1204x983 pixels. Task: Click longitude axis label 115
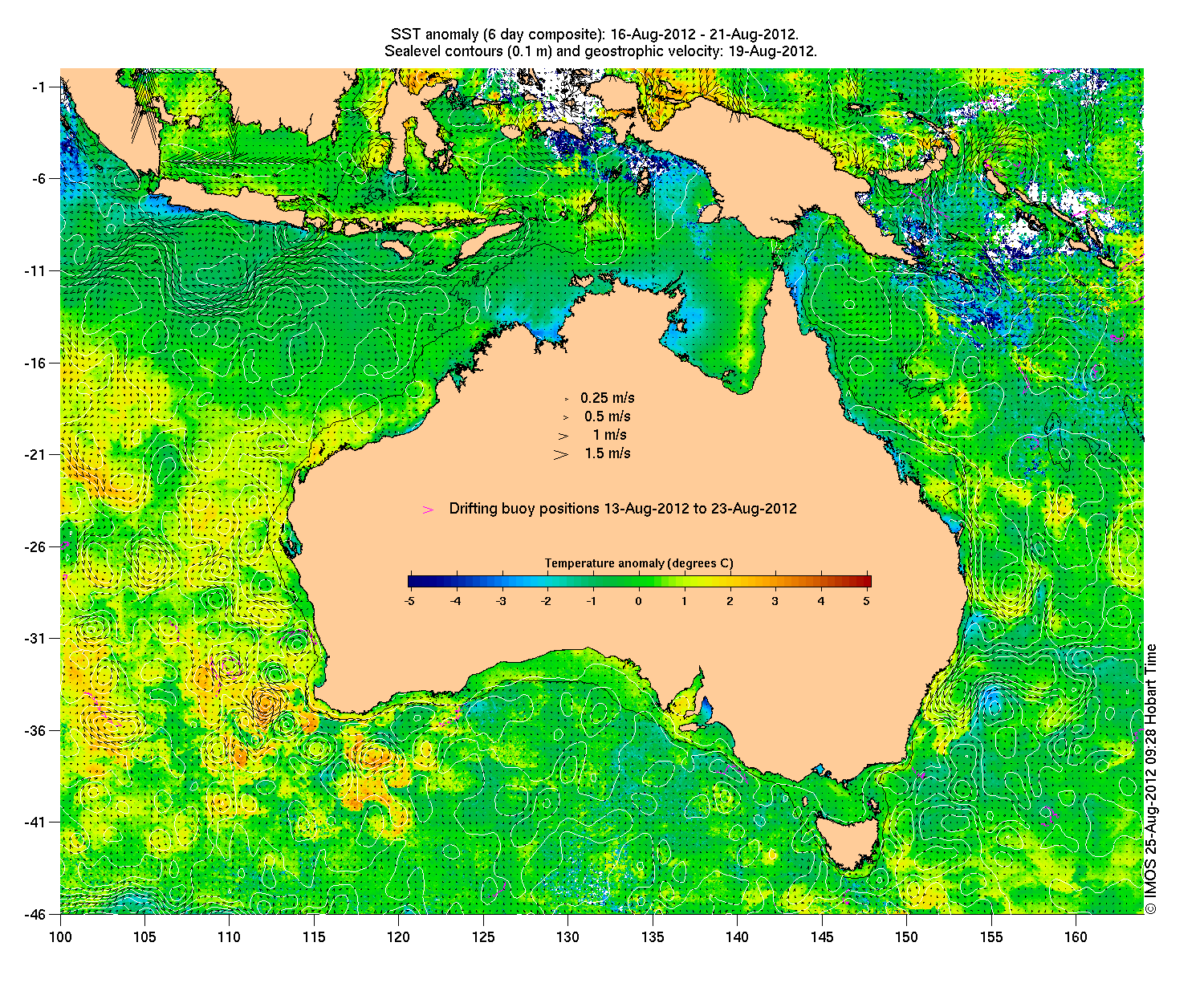tap(314, 937)
